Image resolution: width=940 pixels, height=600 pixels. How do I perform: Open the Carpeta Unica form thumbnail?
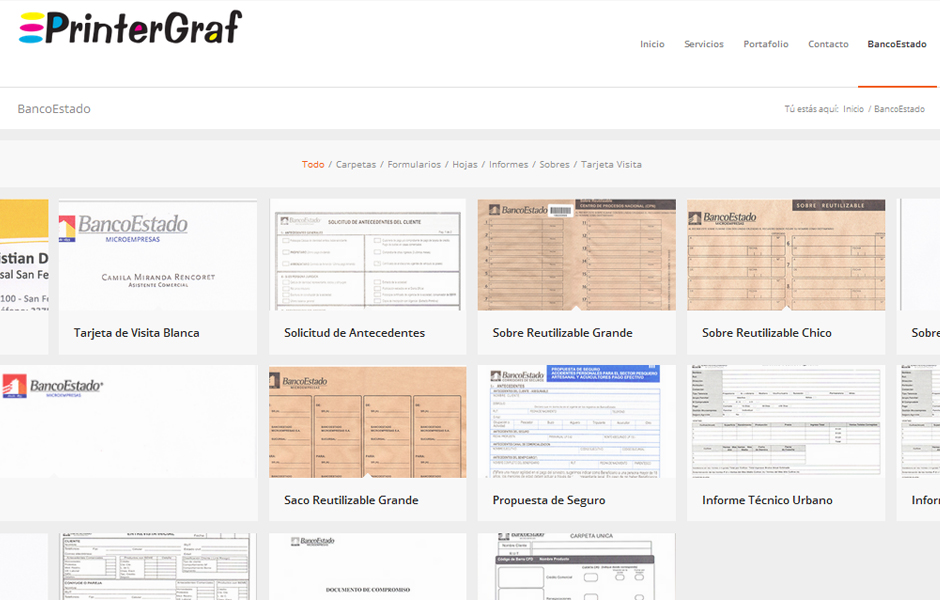point(577,566)
